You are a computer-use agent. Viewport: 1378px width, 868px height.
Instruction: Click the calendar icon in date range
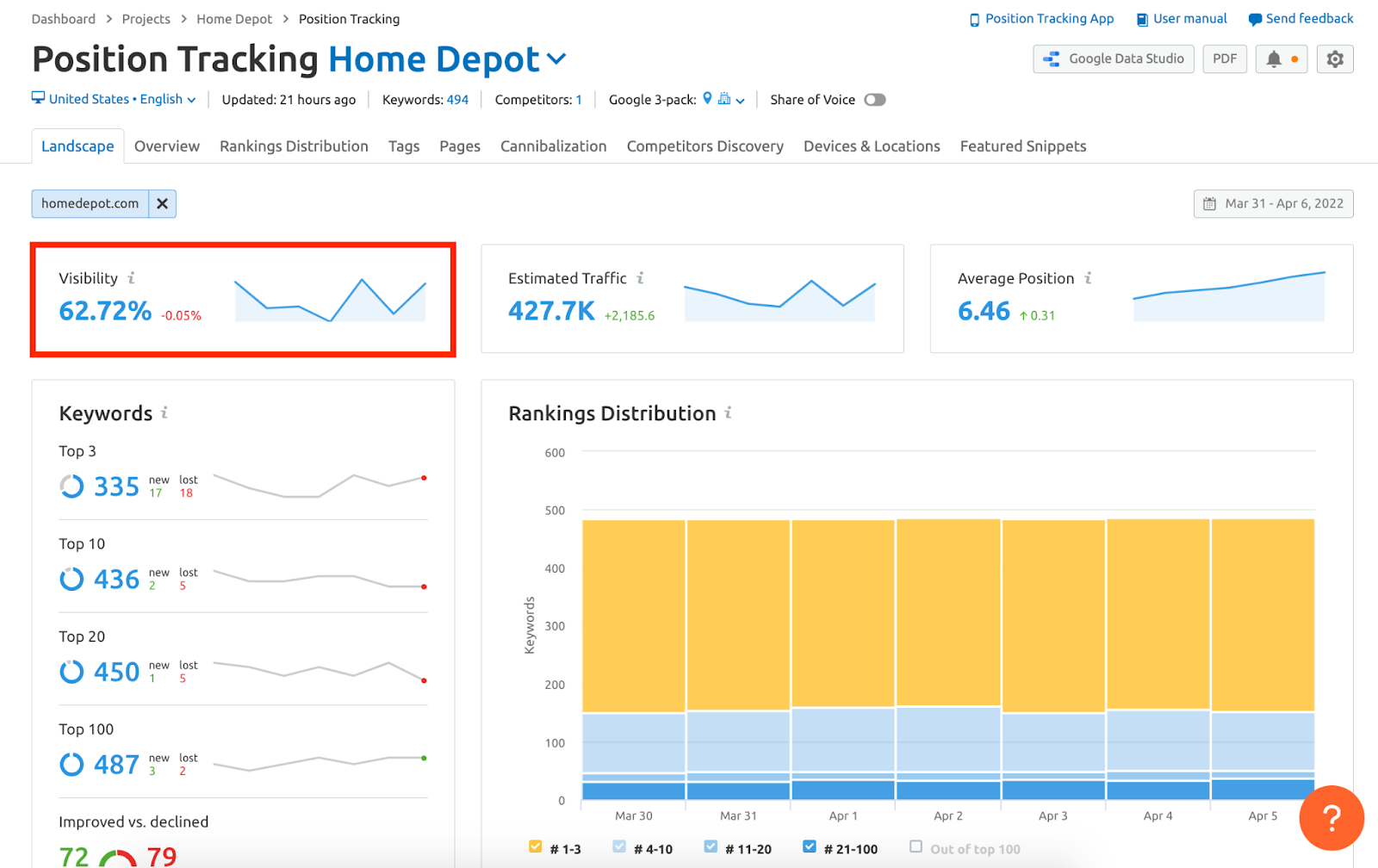[1209, 204]
